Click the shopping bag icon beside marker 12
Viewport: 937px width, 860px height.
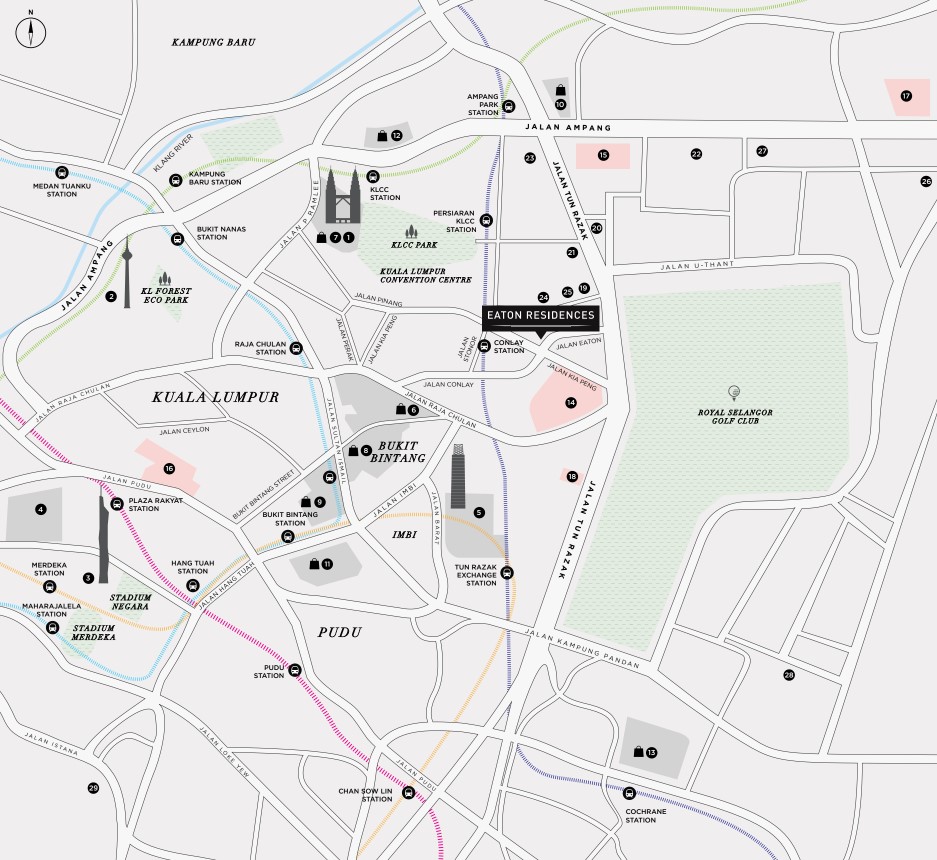(x=382, y=136)
